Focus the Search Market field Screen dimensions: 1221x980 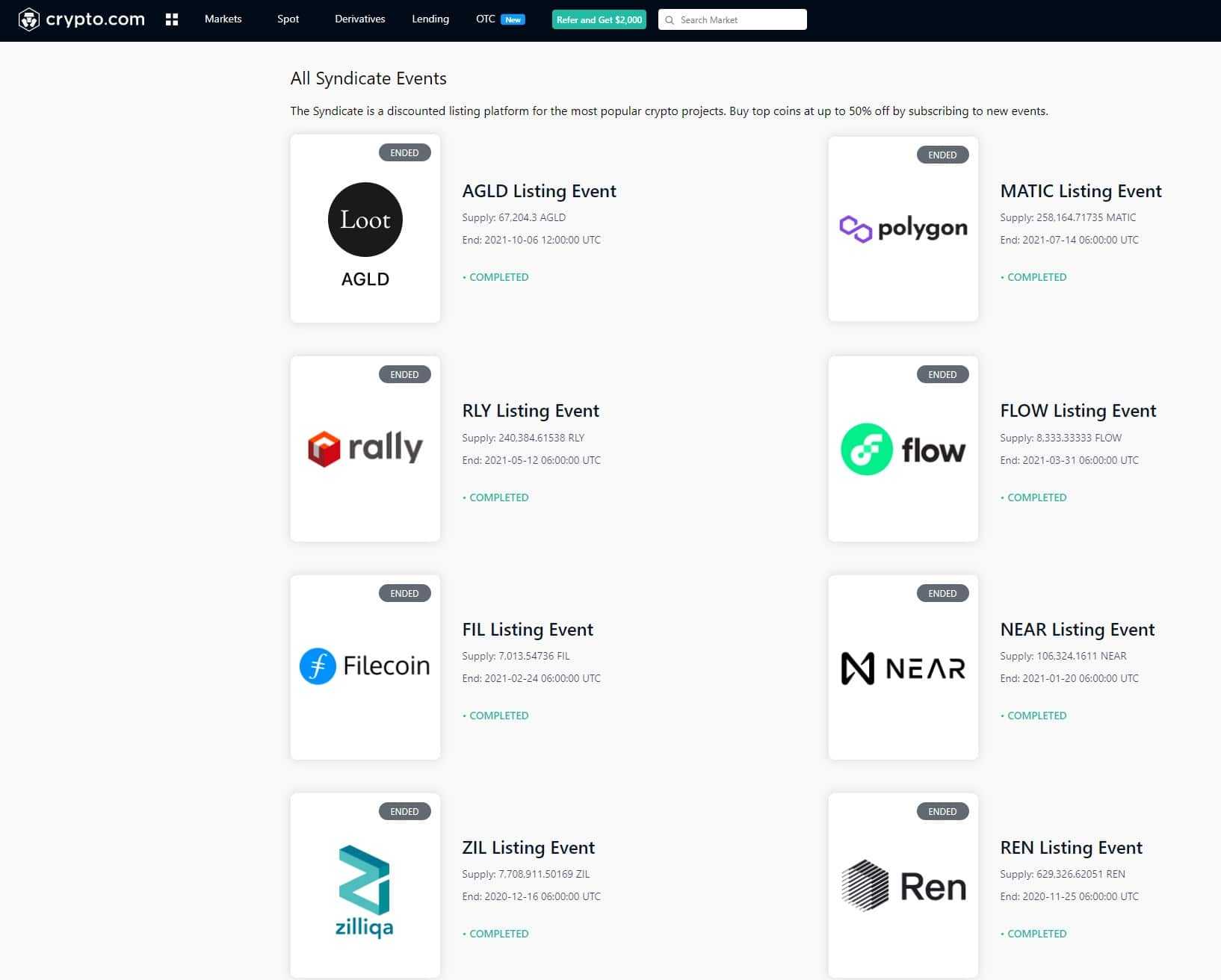(x=732, y=19)
